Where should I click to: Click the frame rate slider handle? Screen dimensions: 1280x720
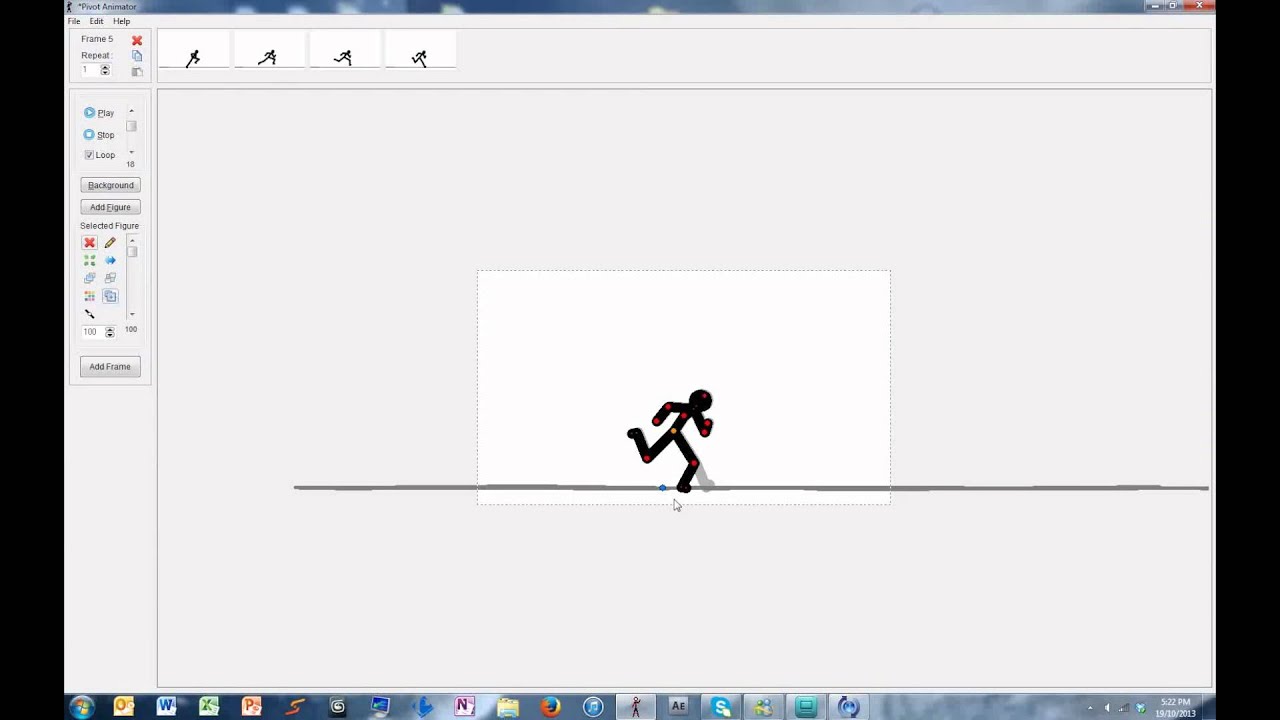click(131, 127)
